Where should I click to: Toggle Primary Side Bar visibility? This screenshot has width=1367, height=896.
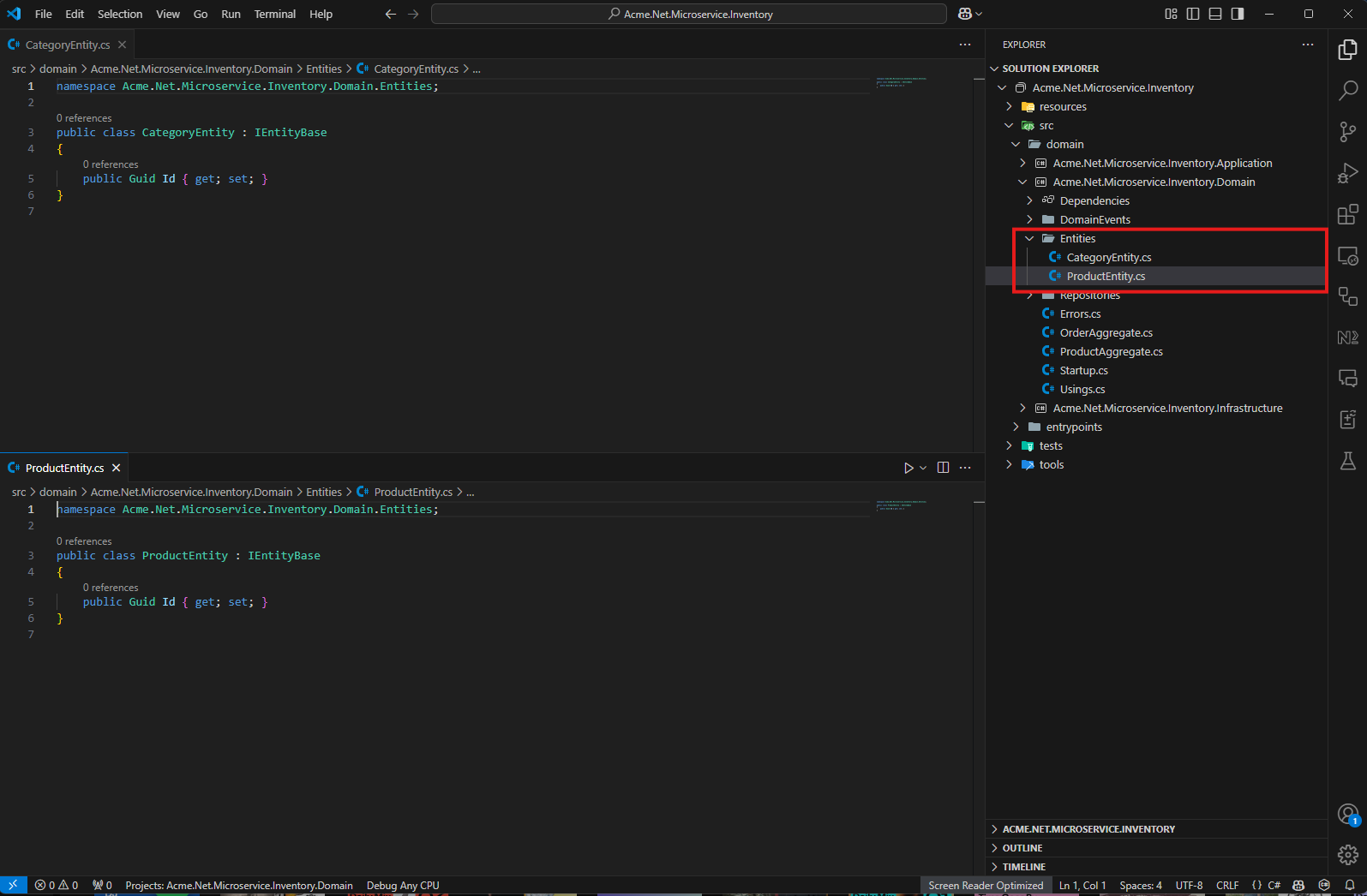tap(1193, 14)
